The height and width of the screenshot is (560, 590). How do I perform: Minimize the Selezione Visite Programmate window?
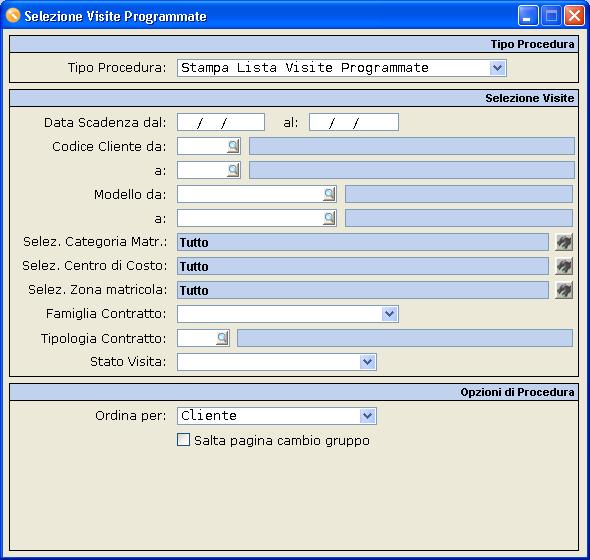click(x=528, y=16)
